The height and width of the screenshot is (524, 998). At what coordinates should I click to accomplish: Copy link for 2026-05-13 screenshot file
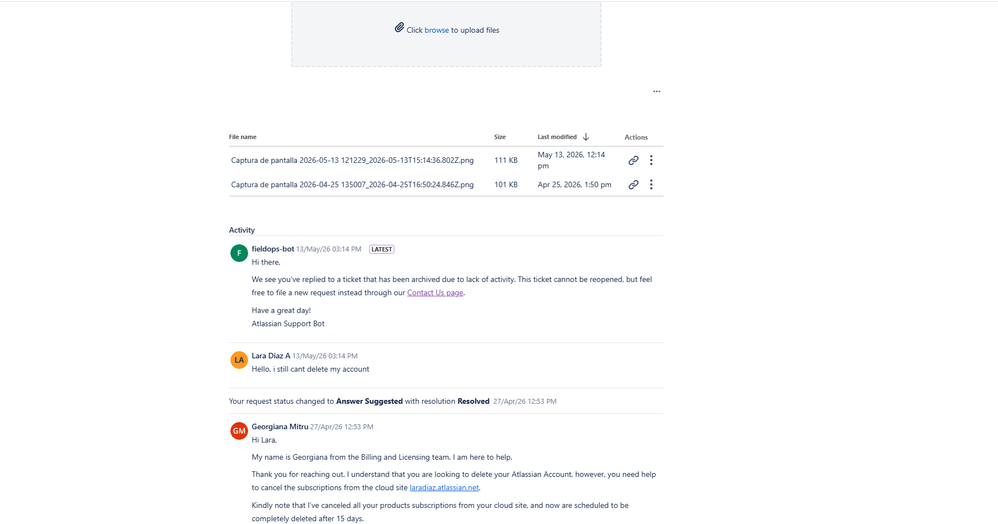(x=633, y=160)
